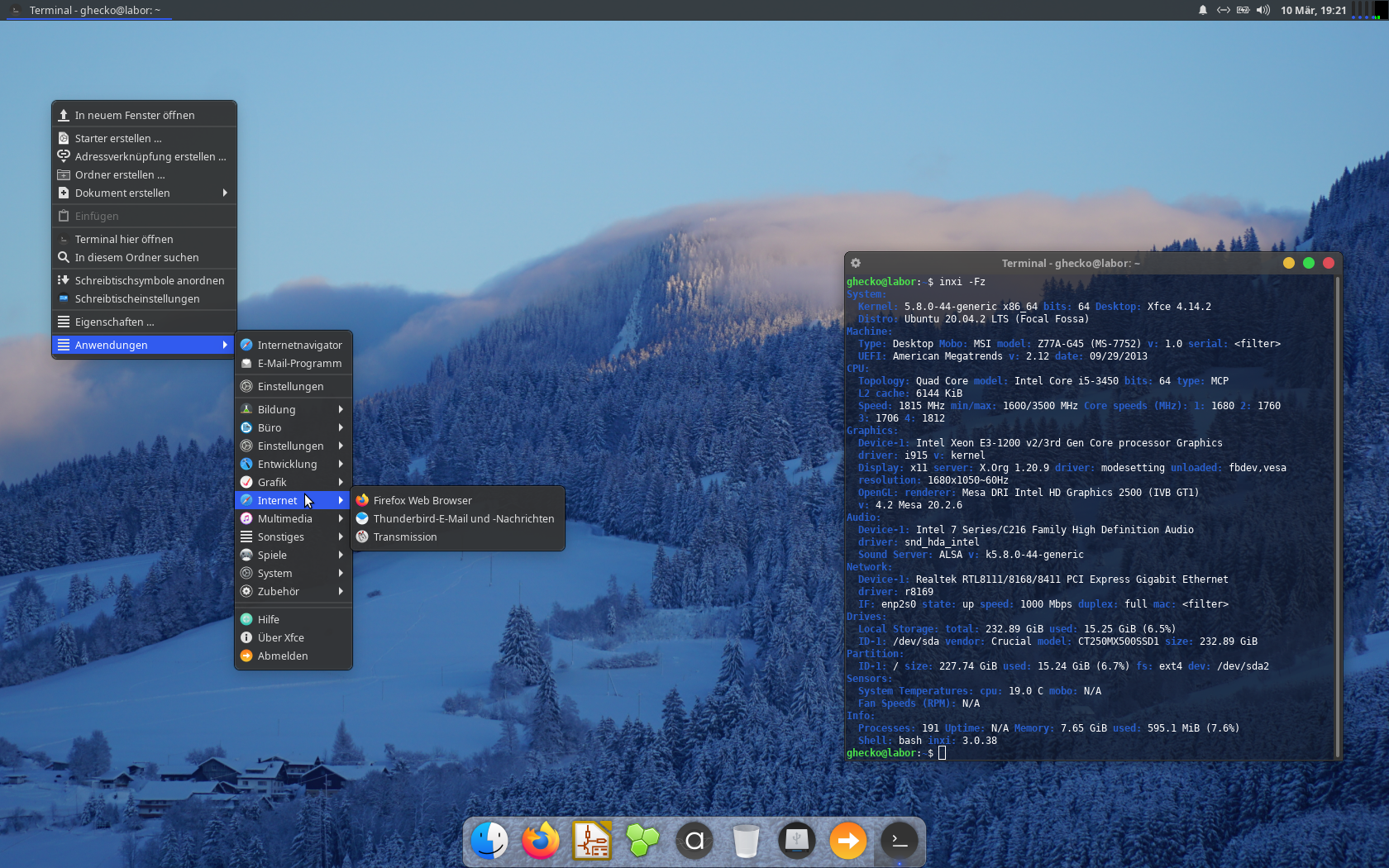Click the Über Xfce info icon
This screenshot has height=868, width=1389.
pyautogui.click(x=246, y=637)
